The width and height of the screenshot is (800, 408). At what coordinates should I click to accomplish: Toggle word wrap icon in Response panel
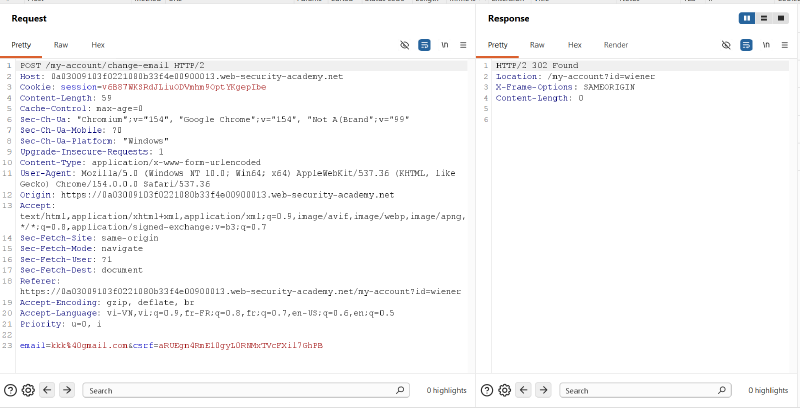pyautogui.click(x=746, y=45)
